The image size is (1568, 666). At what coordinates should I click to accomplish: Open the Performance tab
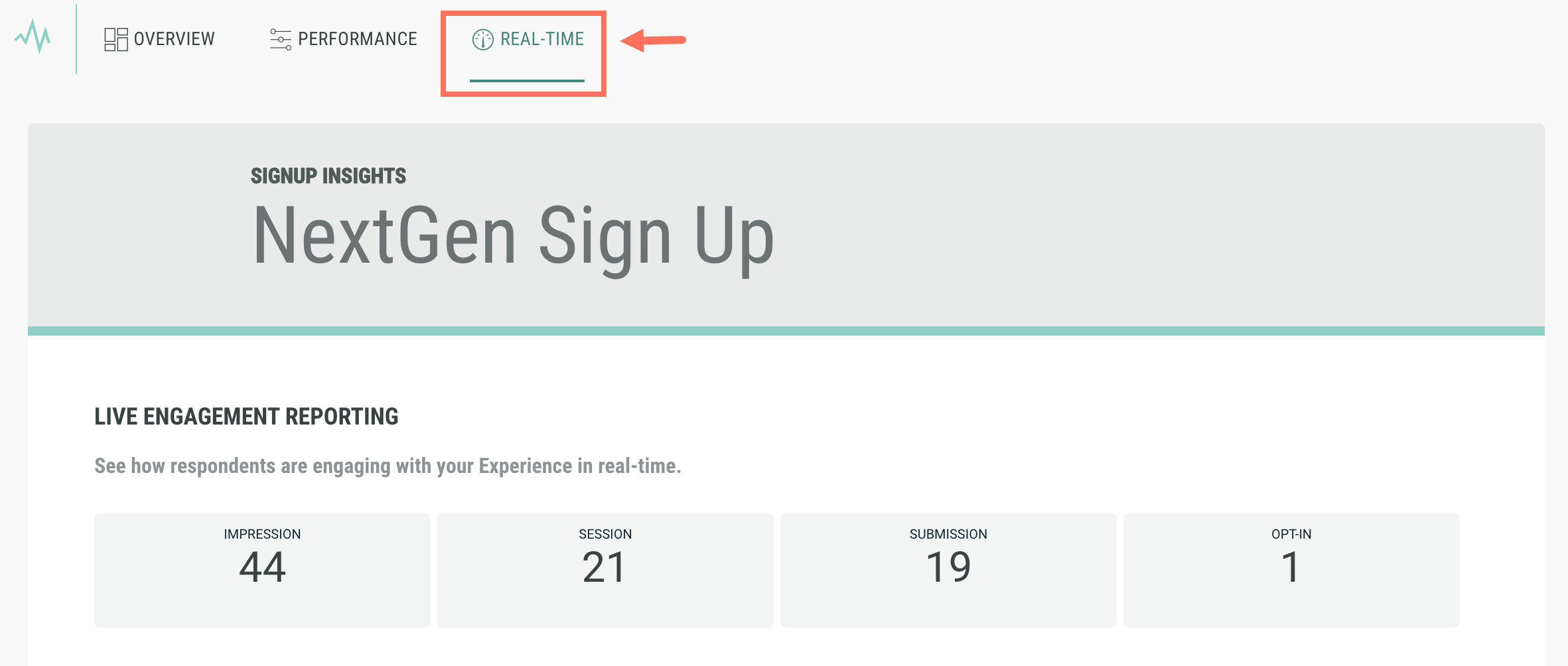click(357, 39)
